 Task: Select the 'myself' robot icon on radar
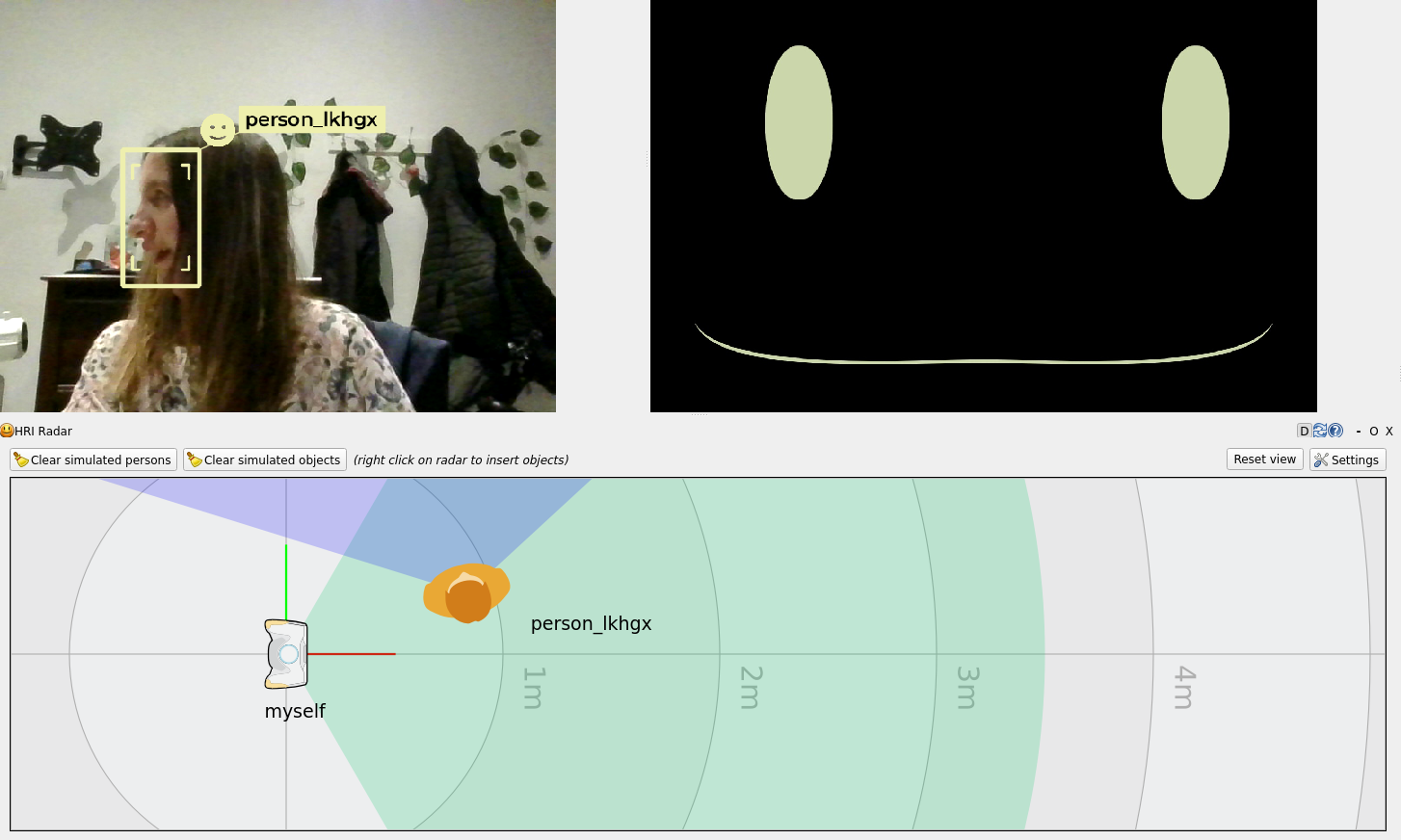click(x=286, y=654)
